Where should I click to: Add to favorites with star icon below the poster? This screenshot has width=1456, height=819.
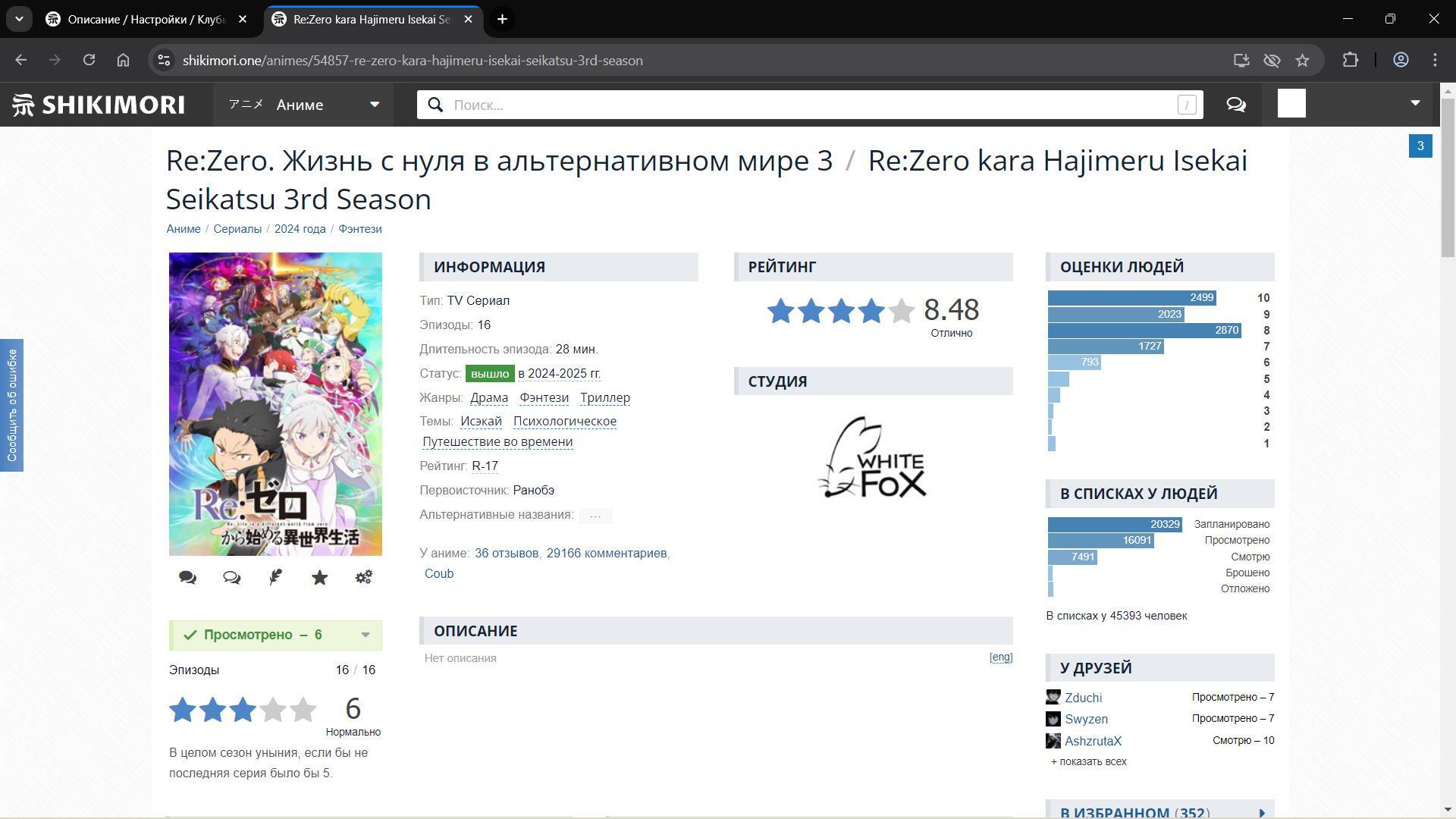pos(319,578)
